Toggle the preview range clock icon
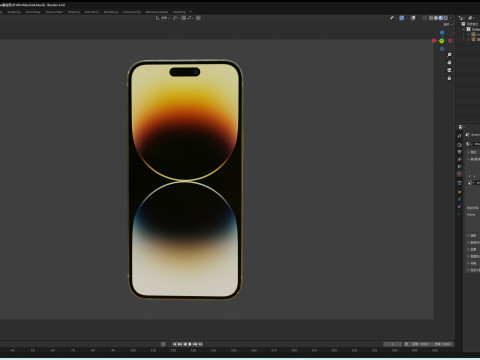This screenshot has width=480, height=360. tap(406, 344)
